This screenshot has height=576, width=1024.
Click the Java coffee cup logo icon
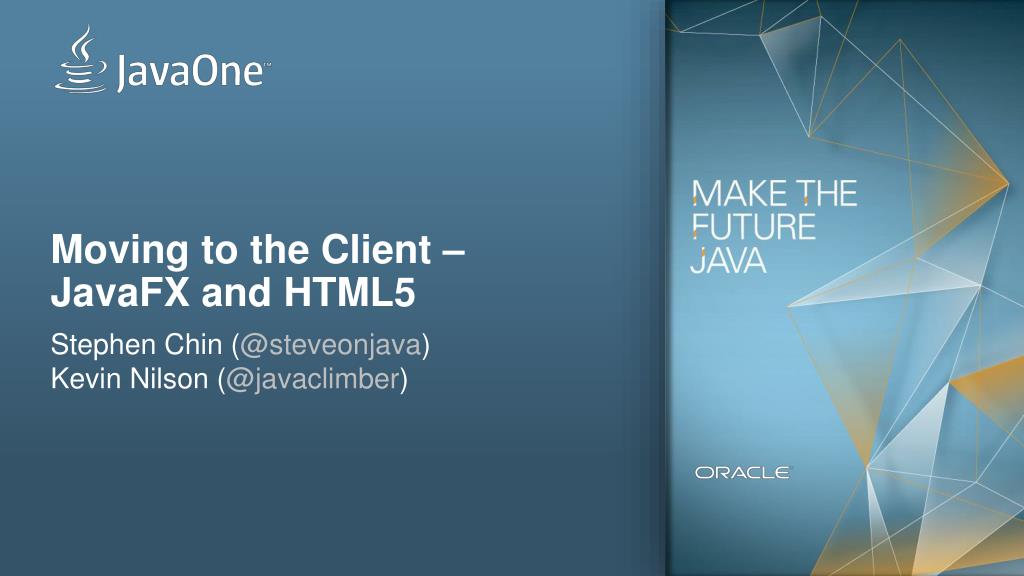pos(80,59)
